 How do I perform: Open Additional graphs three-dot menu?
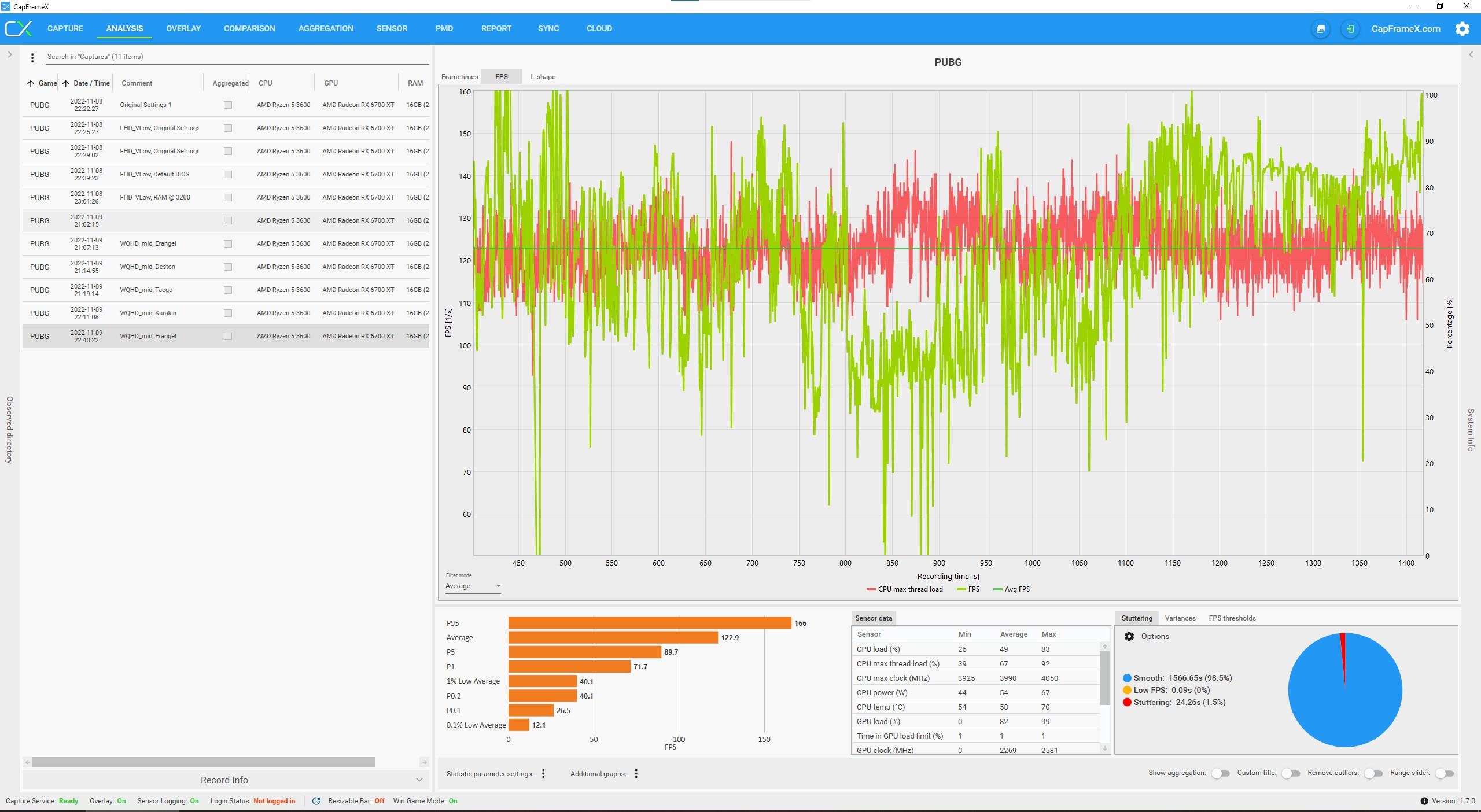click(x=636, y=774)
